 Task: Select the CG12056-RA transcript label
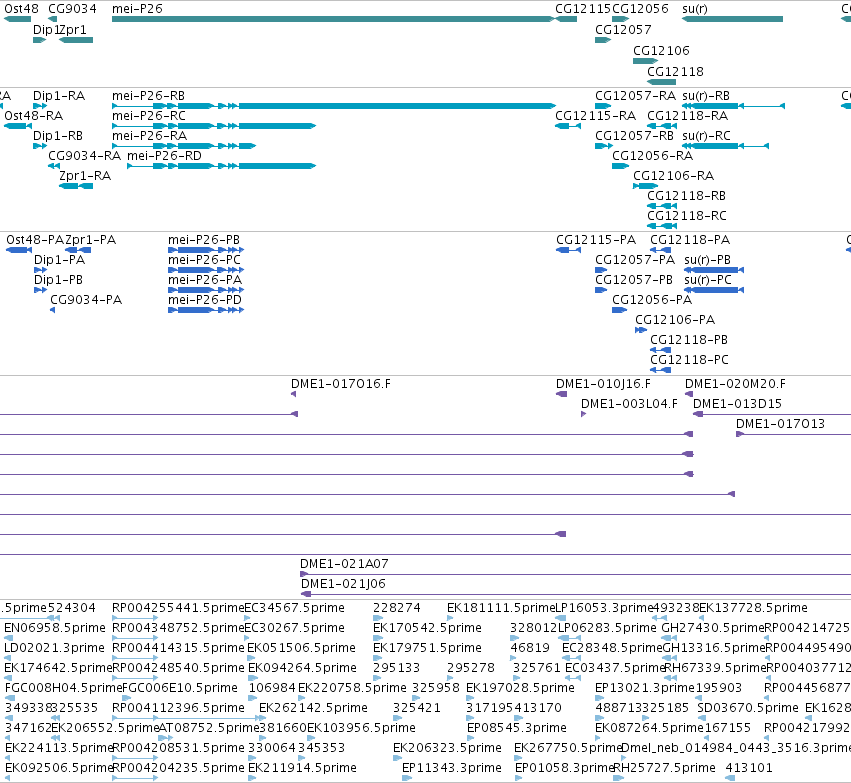[x=652, y=156]
